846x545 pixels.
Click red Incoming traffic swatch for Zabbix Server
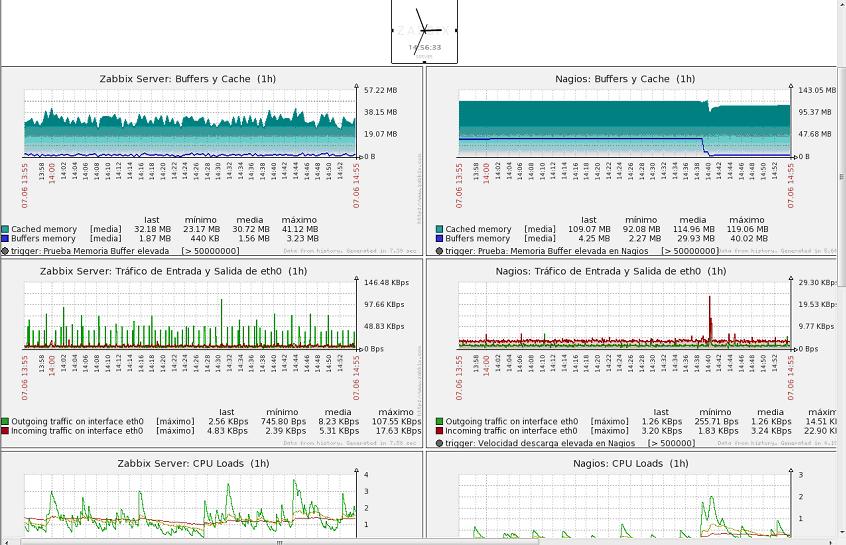click(x=5, y=431)
